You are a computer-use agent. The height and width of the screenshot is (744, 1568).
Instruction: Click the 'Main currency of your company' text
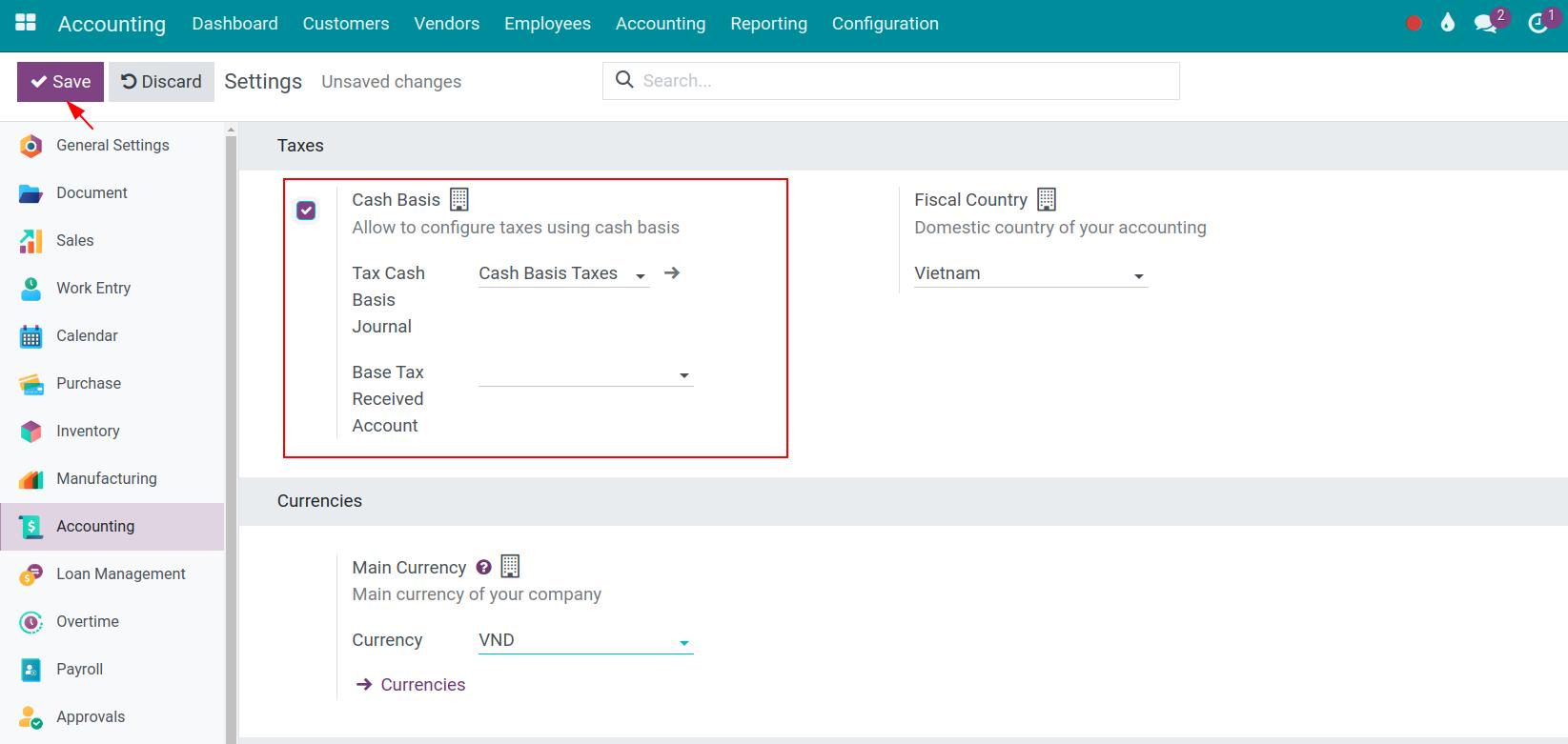click(x=477, y=594)
